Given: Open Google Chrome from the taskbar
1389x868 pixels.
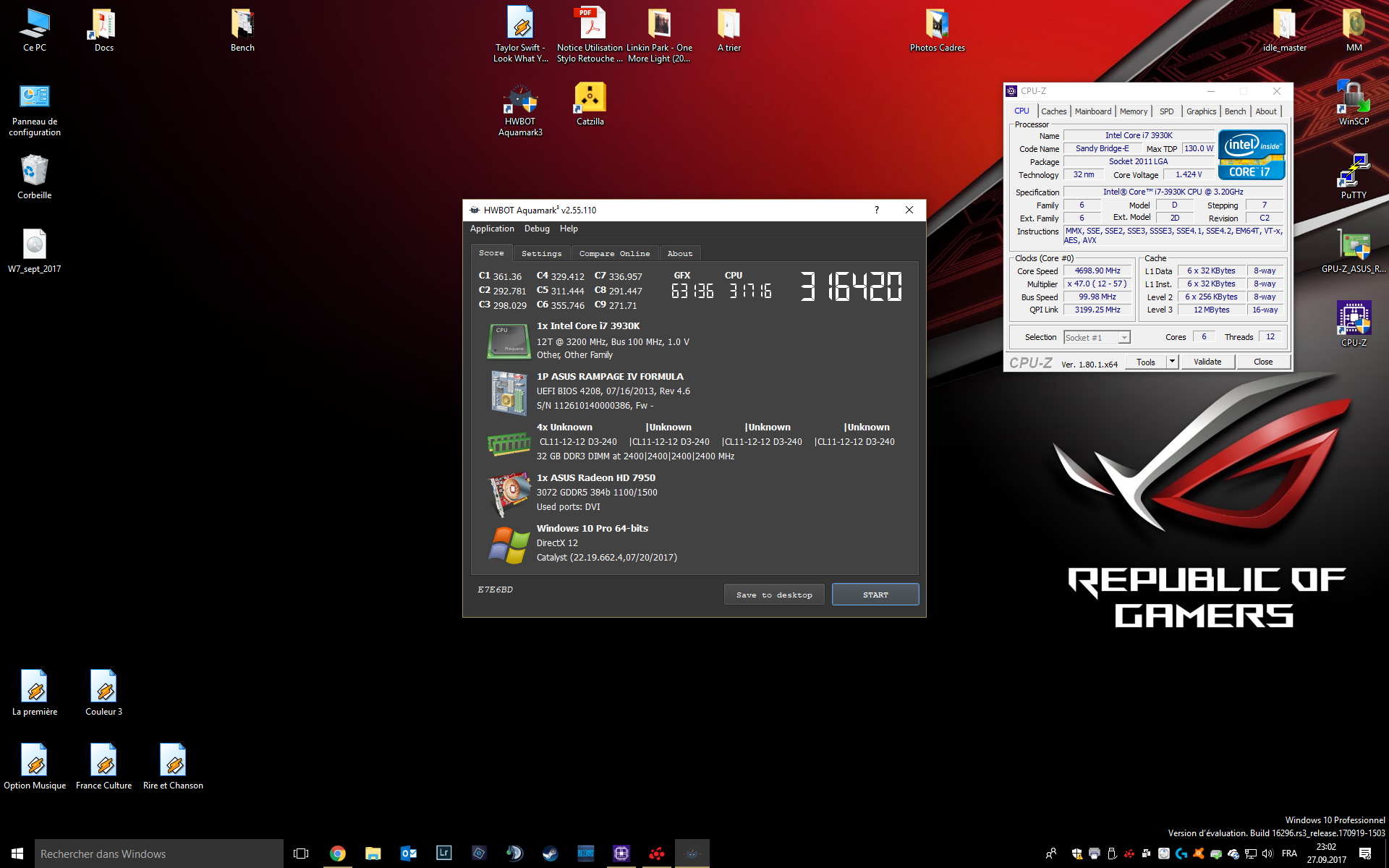Looking at the screenshot, I should point(337,854).
